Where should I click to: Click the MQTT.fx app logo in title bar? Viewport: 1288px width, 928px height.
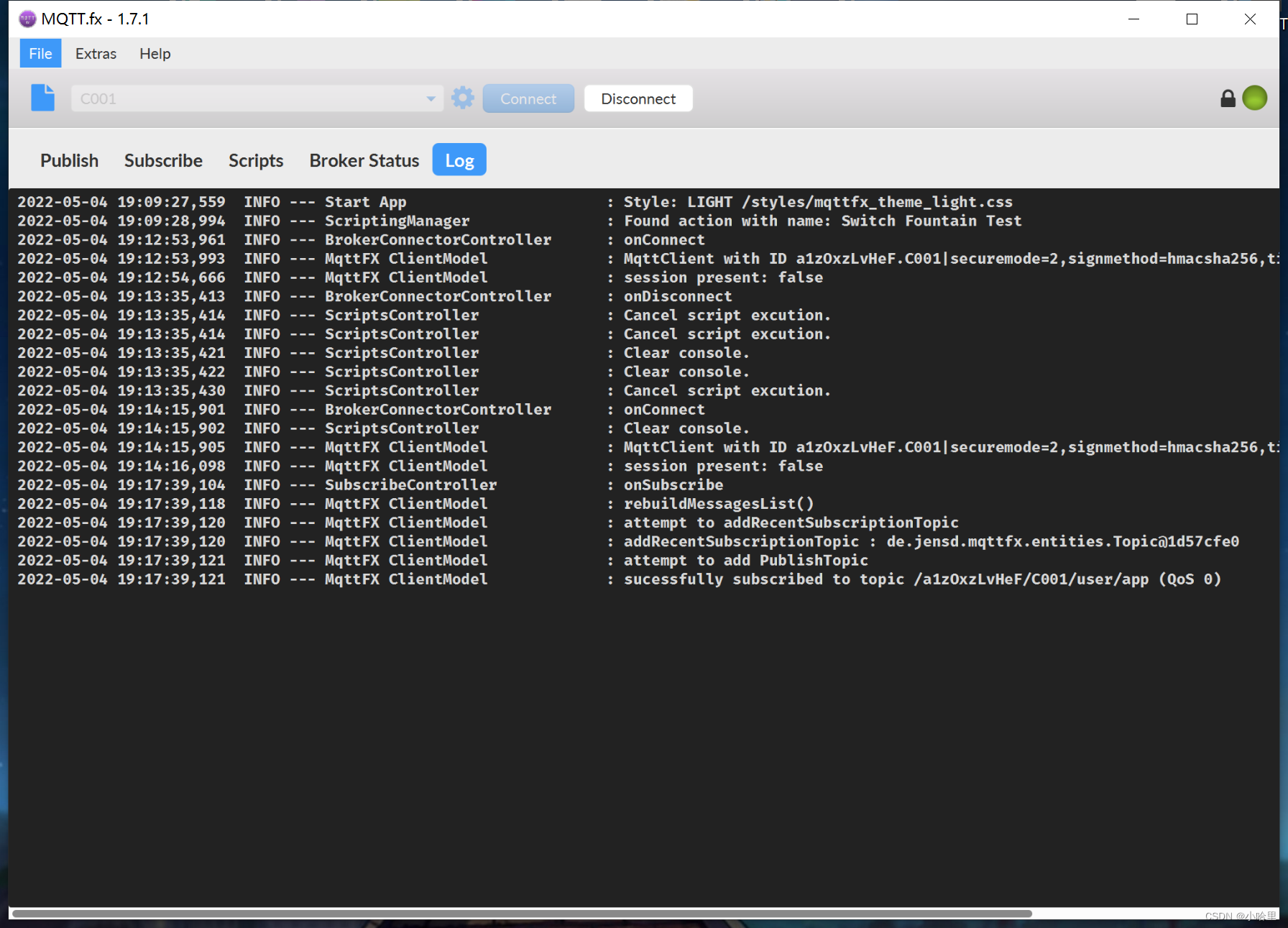[x=27, y=19]
